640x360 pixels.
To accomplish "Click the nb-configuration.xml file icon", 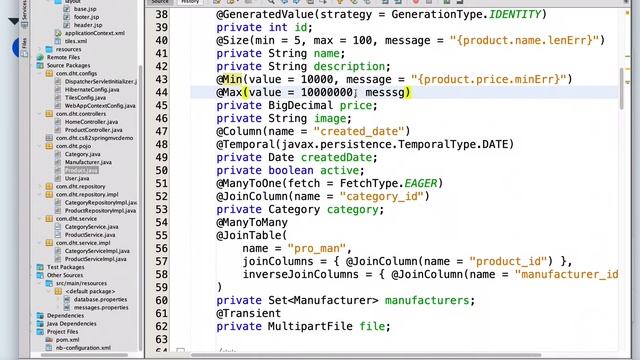I will tap(49, 348).
